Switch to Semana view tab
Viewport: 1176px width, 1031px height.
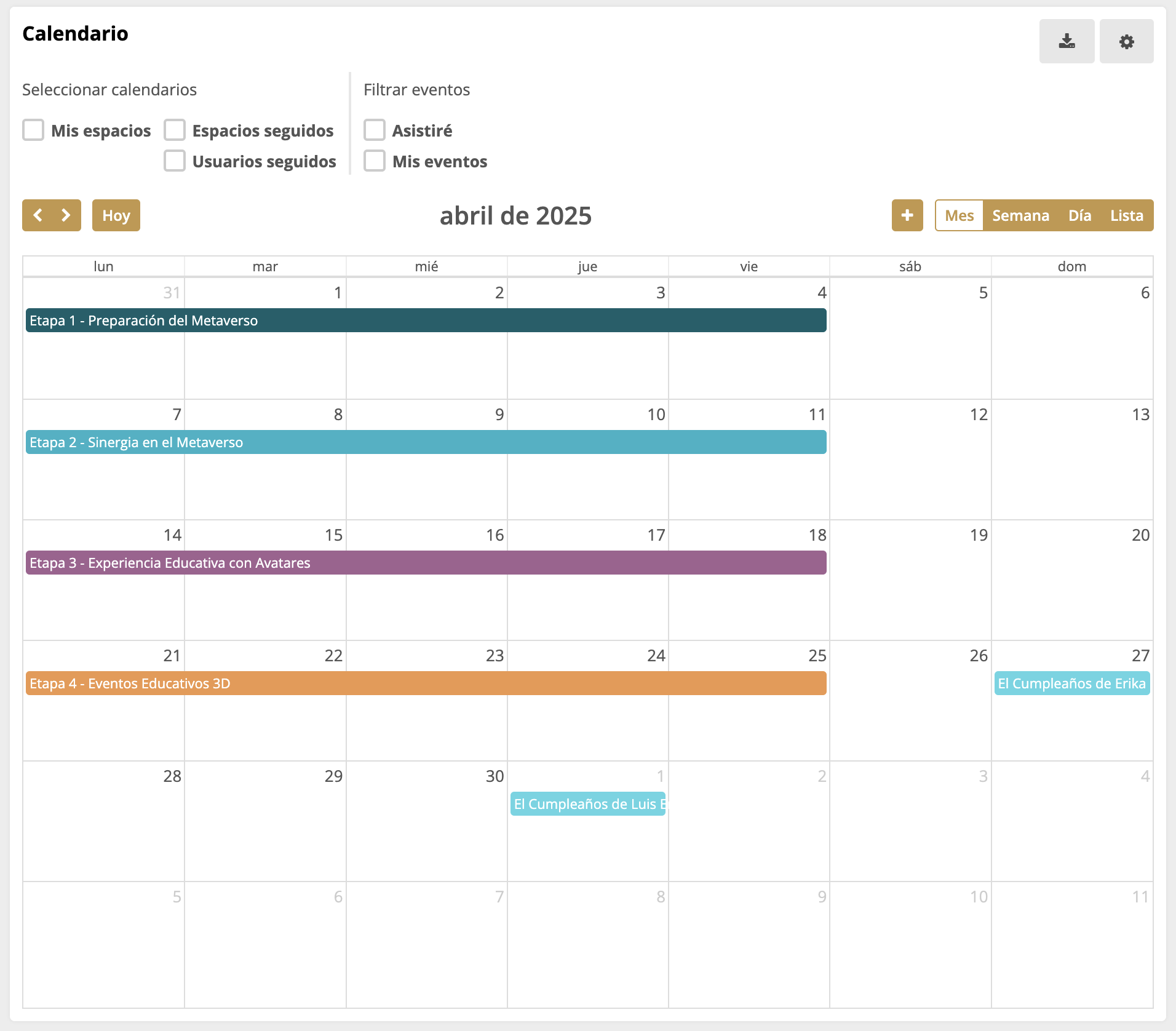point(1020,215)
